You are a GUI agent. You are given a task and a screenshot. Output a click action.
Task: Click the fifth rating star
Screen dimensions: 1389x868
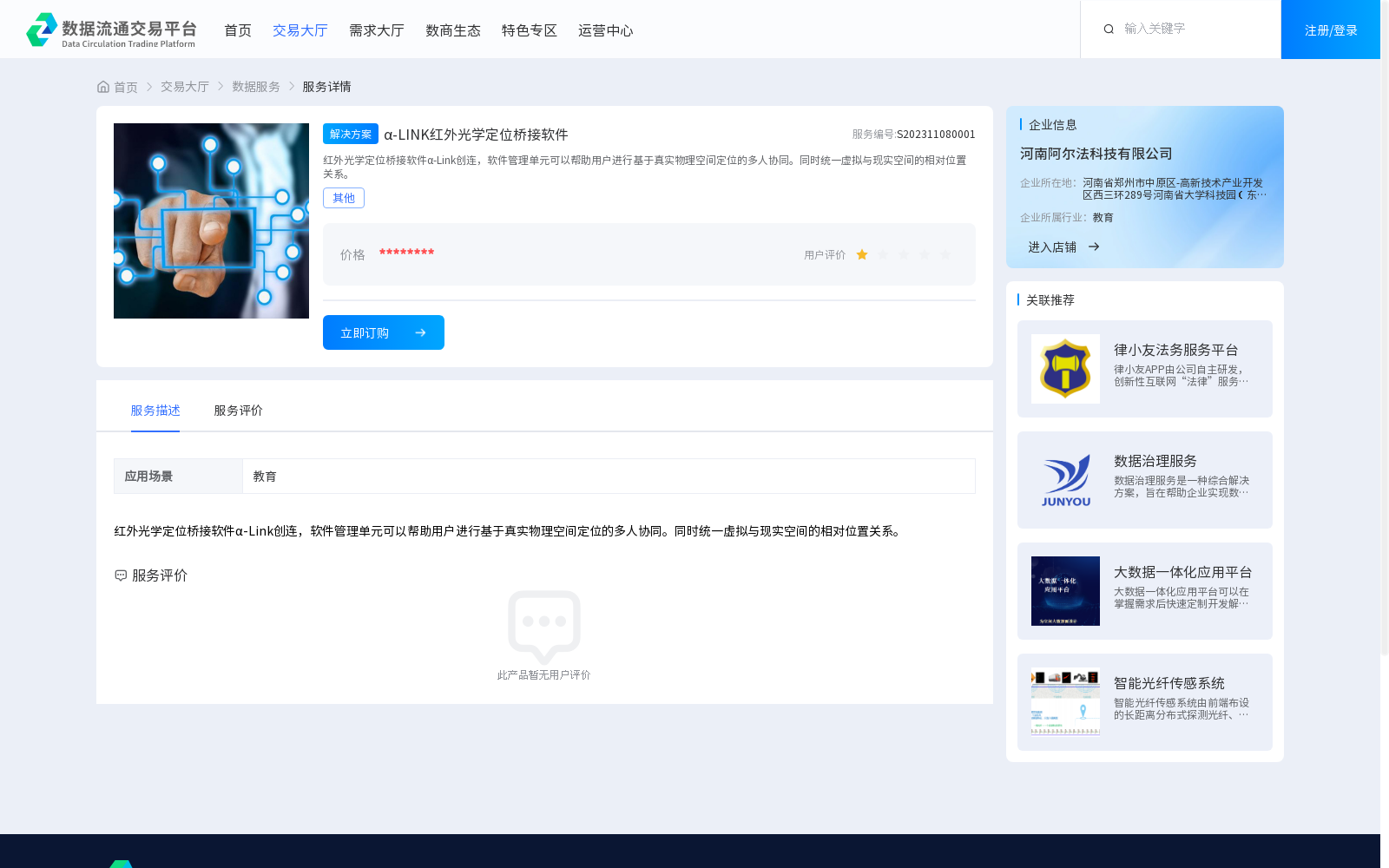945,254
